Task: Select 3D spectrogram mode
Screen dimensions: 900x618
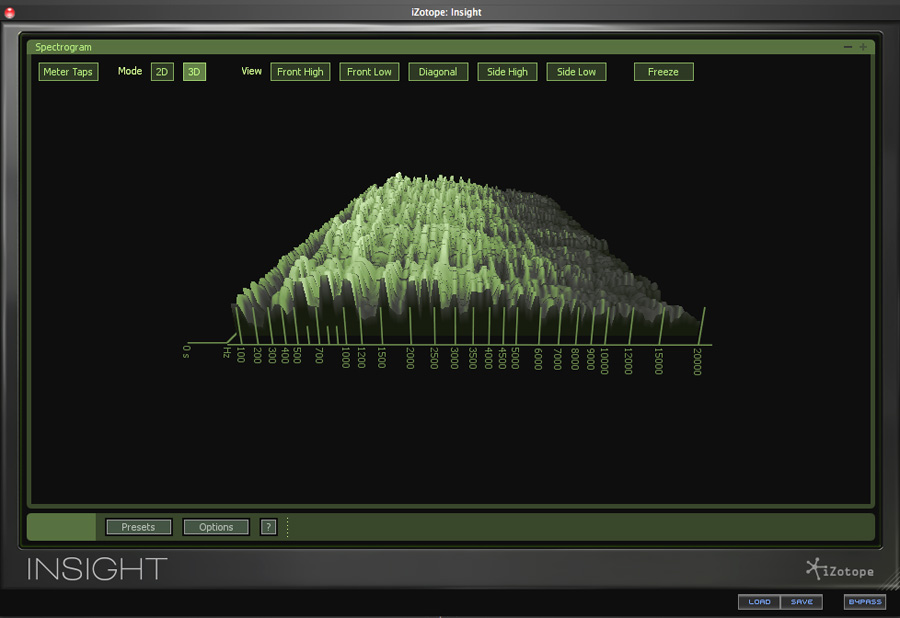Action: click(x=194, y=72)
